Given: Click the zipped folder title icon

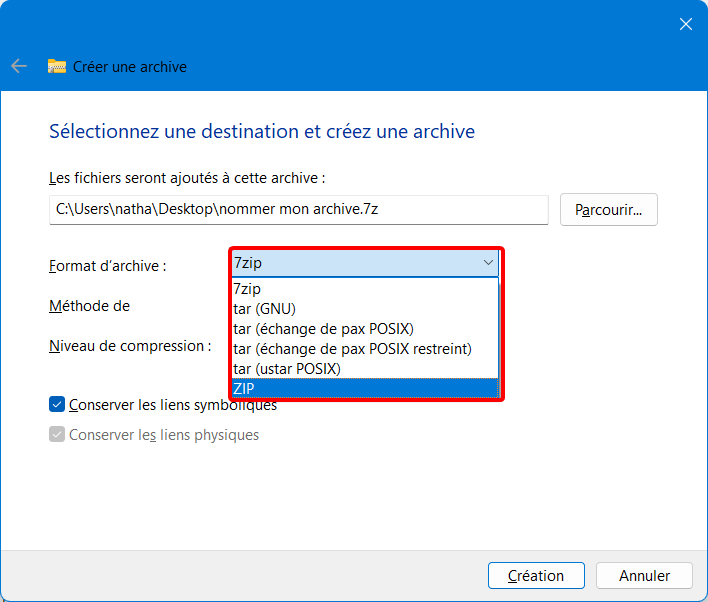Looking at the screenshot, I should pos(57,66).
